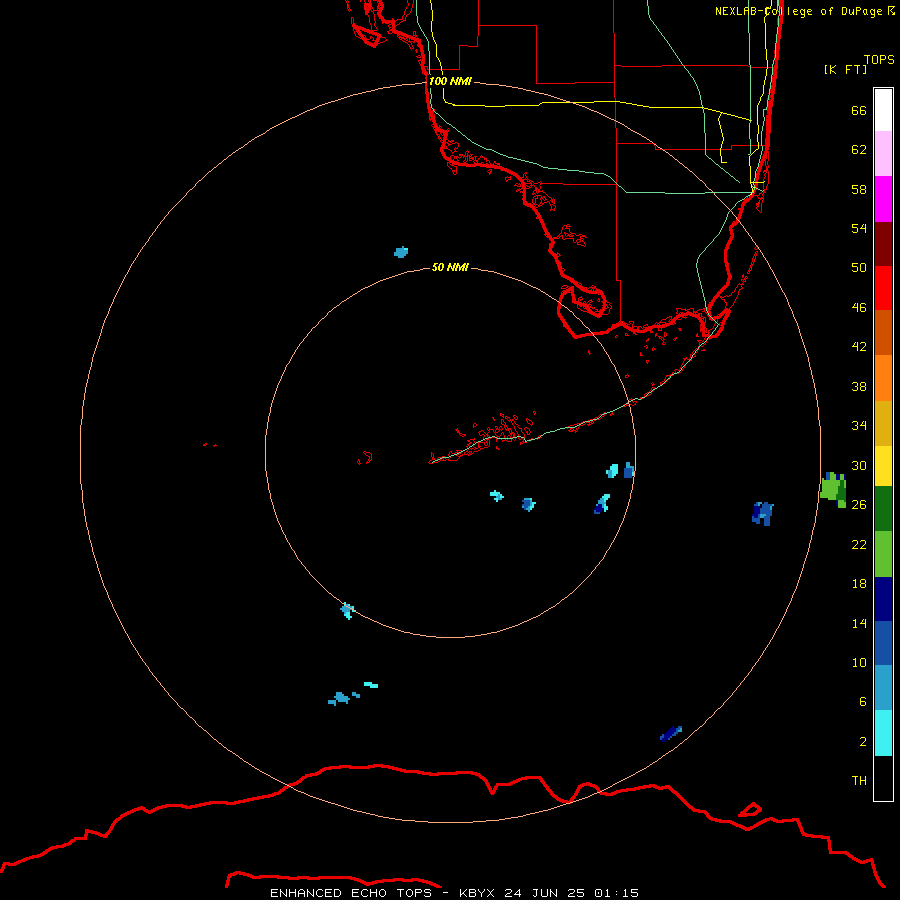900x900 pixels.
Task: Click the legend value 18
Action: click(x=859, y=584)
